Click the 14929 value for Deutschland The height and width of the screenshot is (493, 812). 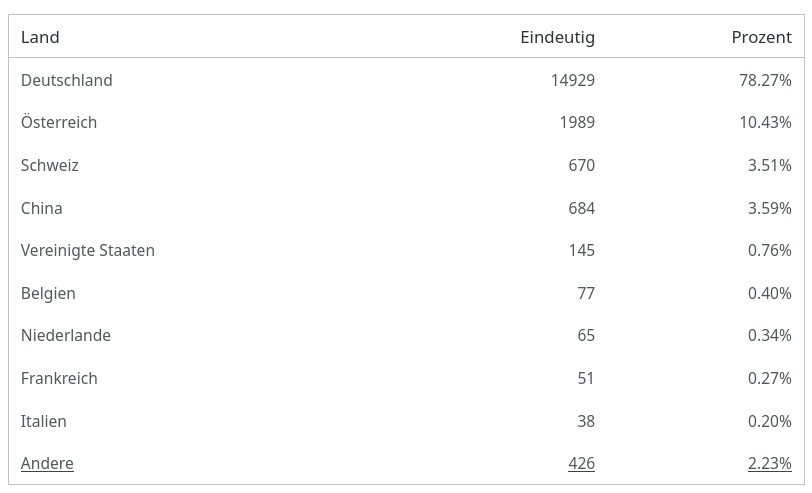[x=572, y=80]
